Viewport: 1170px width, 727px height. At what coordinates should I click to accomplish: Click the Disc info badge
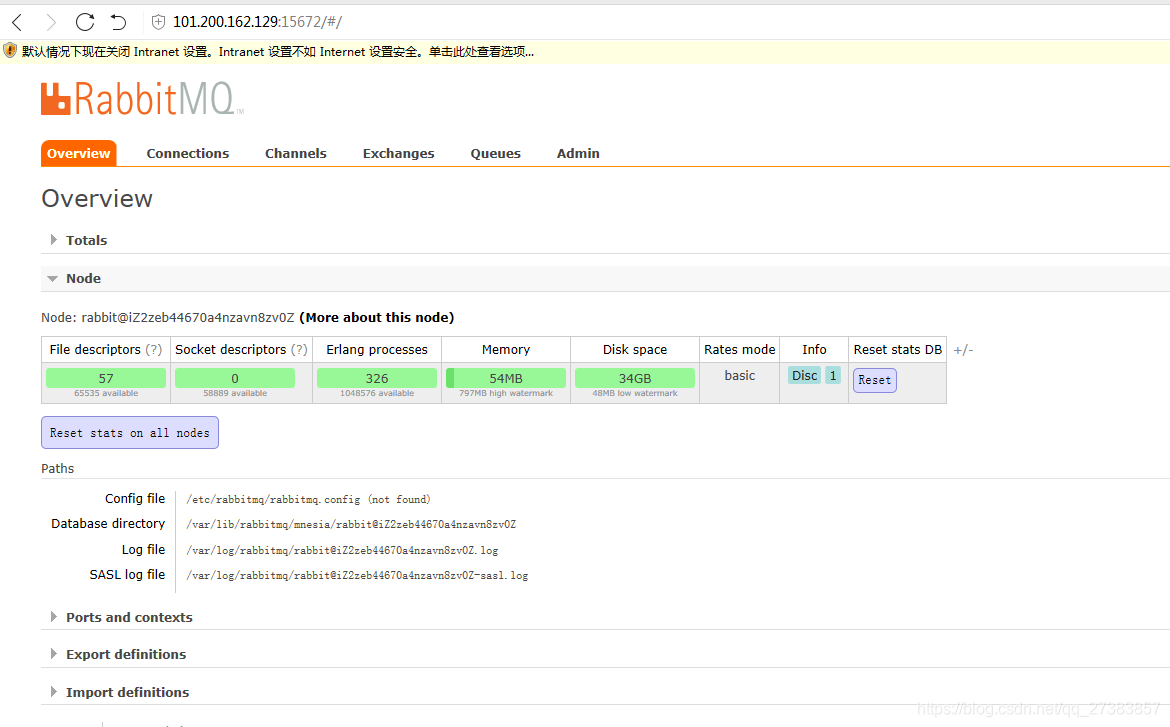804,375
